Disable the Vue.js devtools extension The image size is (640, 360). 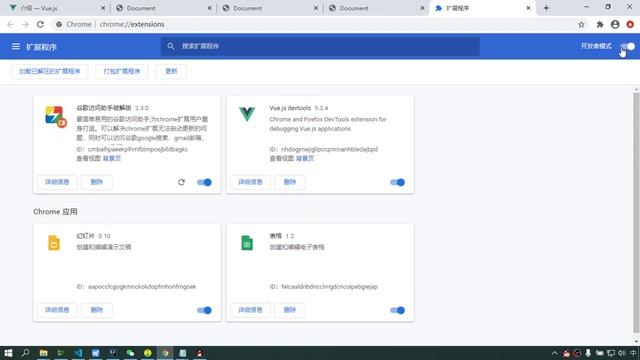pos(397,182)
